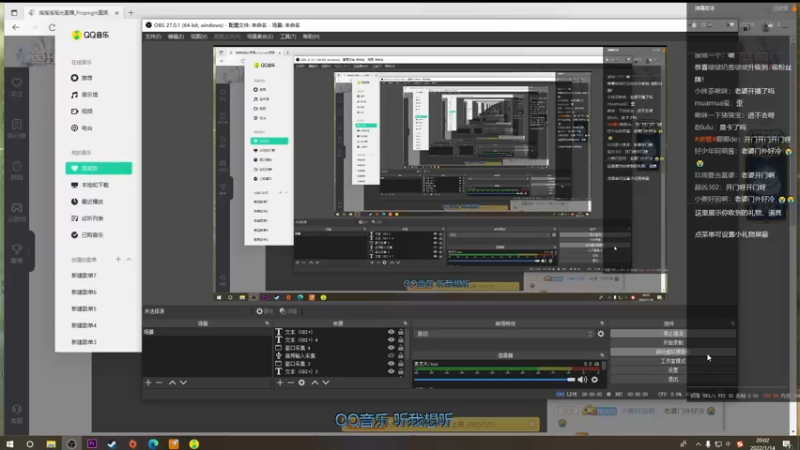The height and width of the screenshot is (450, 800).
Task: Toggle visibility of 窗口采集 3 source
Action: (391, 363)
